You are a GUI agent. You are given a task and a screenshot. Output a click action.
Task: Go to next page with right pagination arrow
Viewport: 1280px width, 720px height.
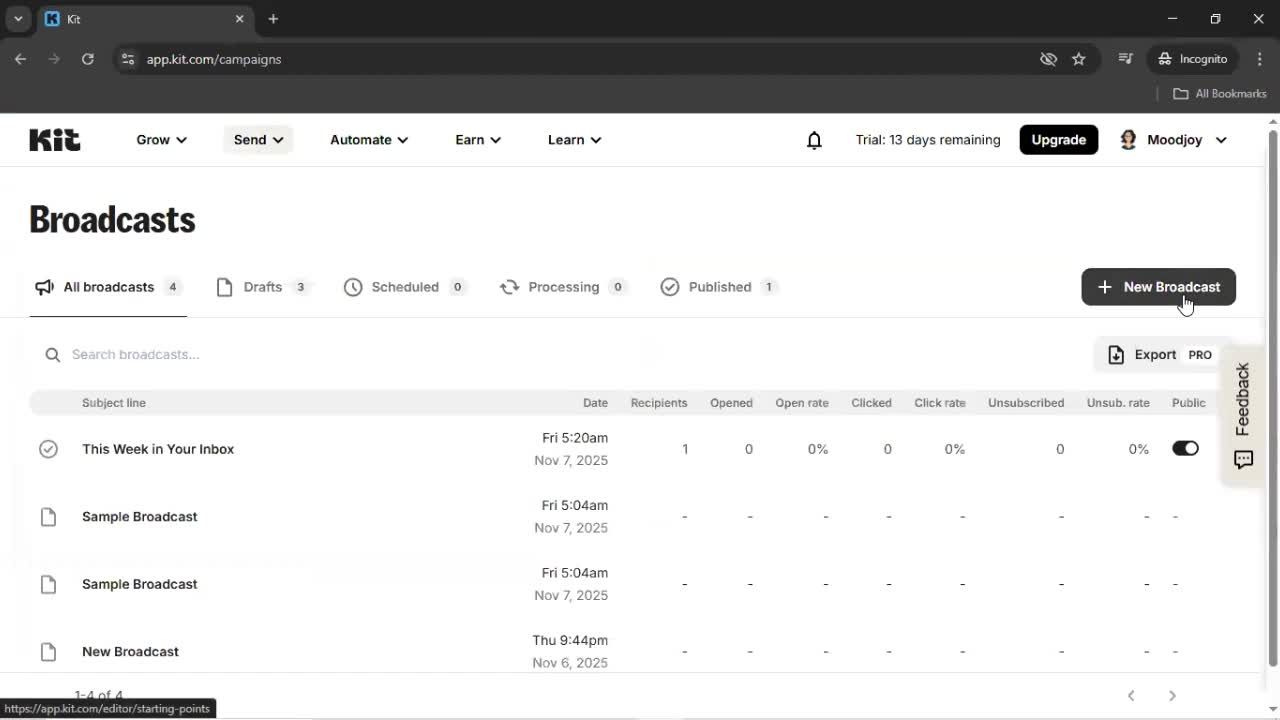coord(1172,695)
